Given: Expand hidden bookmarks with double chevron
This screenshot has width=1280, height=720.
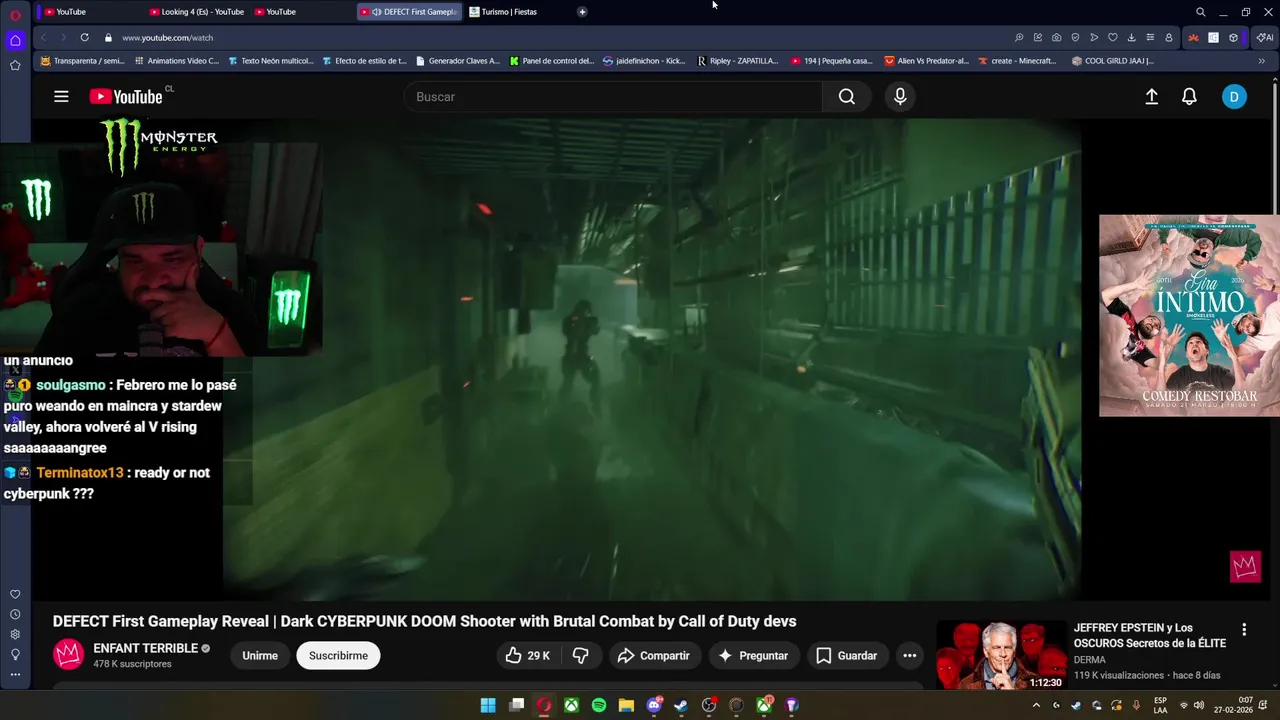Looking at the screenshot, I should pyautogui.click(x=1261, y=61).
